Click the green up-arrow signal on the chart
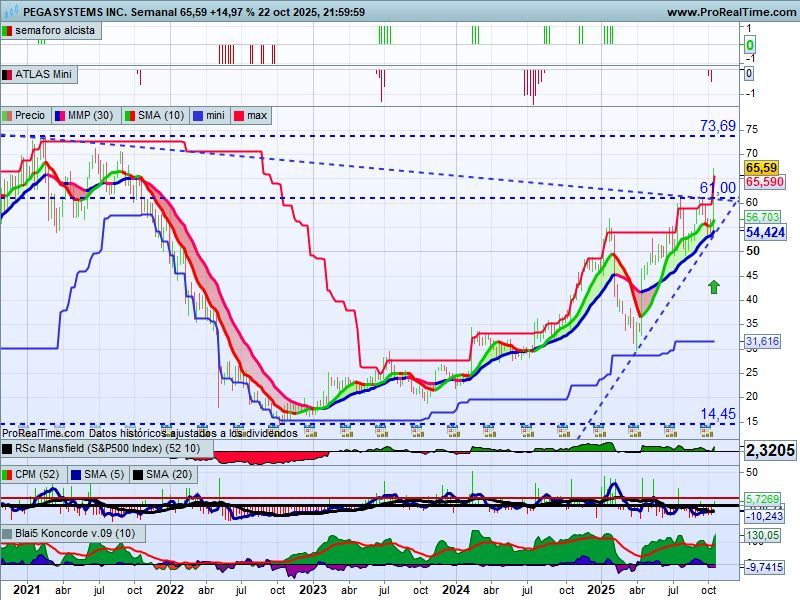Screen dimensions: 800x600 [713, 287]
